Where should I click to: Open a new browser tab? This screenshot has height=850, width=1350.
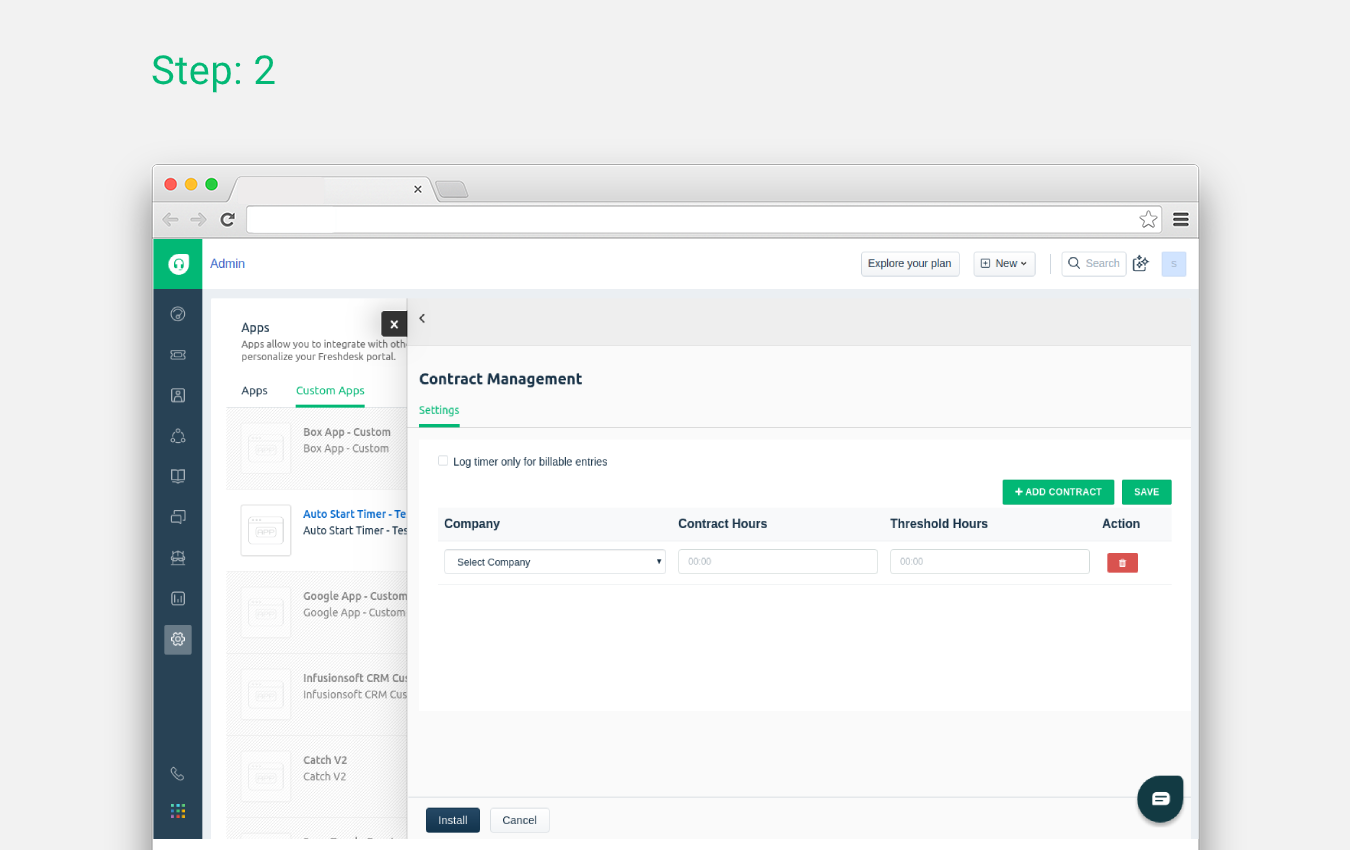click(452, 189)
